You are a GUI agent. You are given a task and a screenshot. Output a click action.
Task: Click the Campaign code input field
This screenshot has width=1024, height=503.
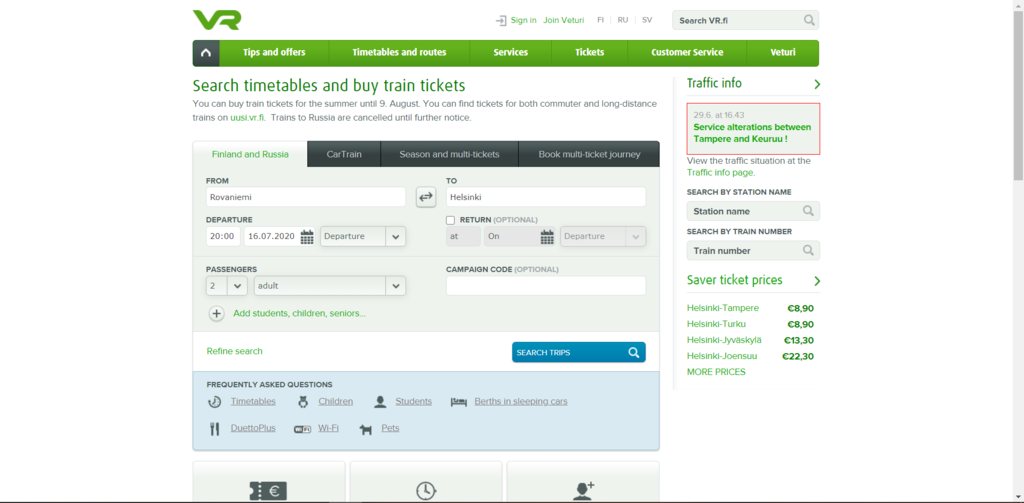(546, 285)
